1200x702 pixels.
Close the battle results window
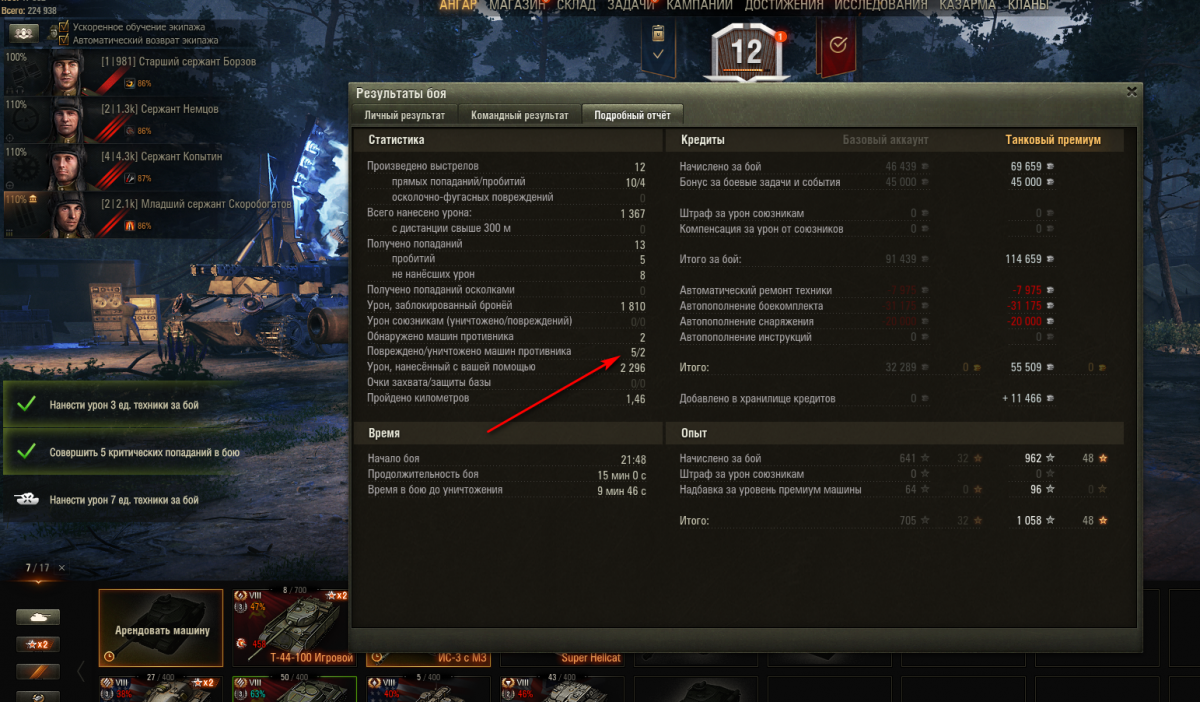point(1131,91)
